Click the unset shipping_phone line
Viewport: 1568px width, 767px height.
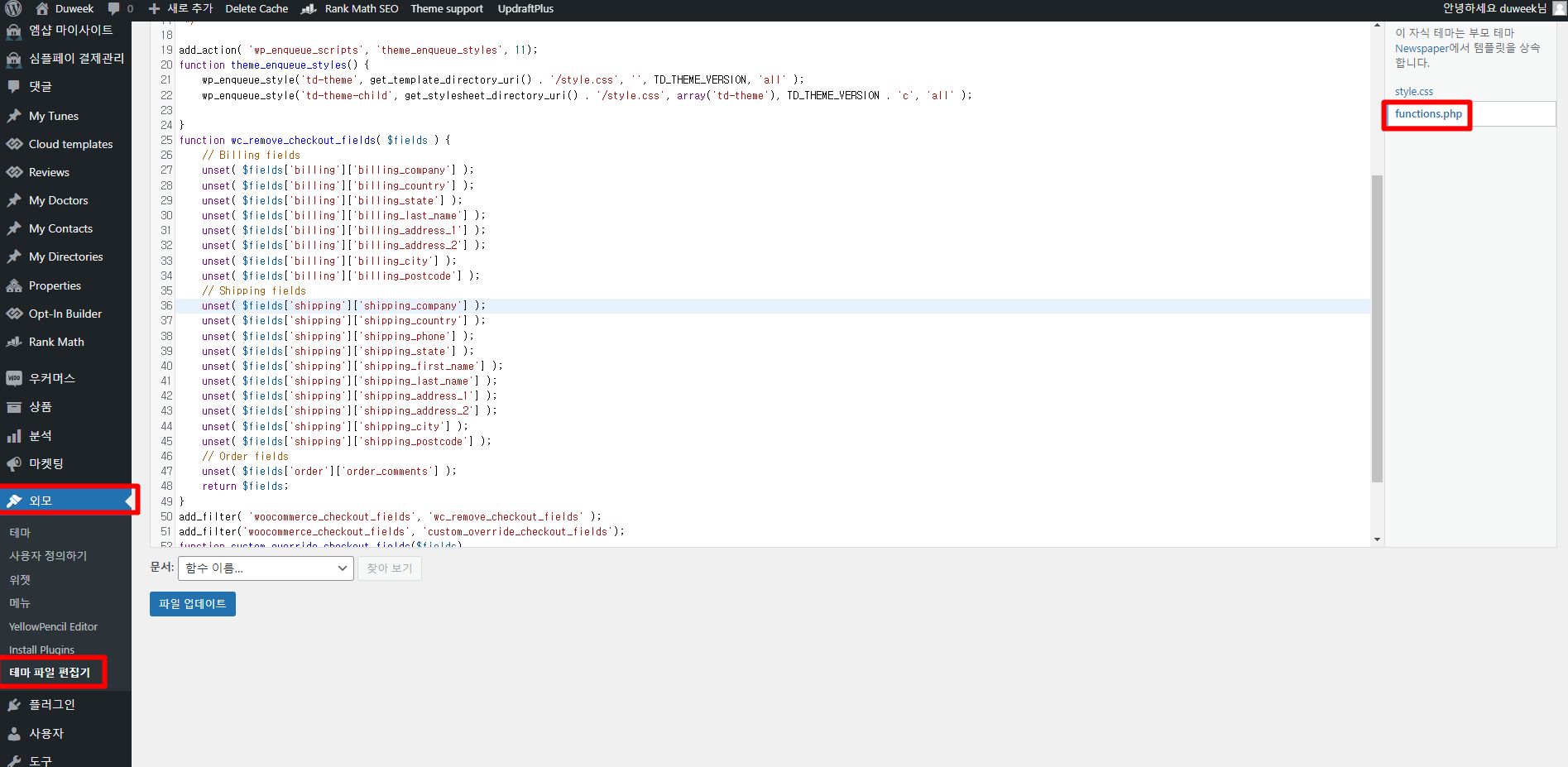(x=338, y=337)
